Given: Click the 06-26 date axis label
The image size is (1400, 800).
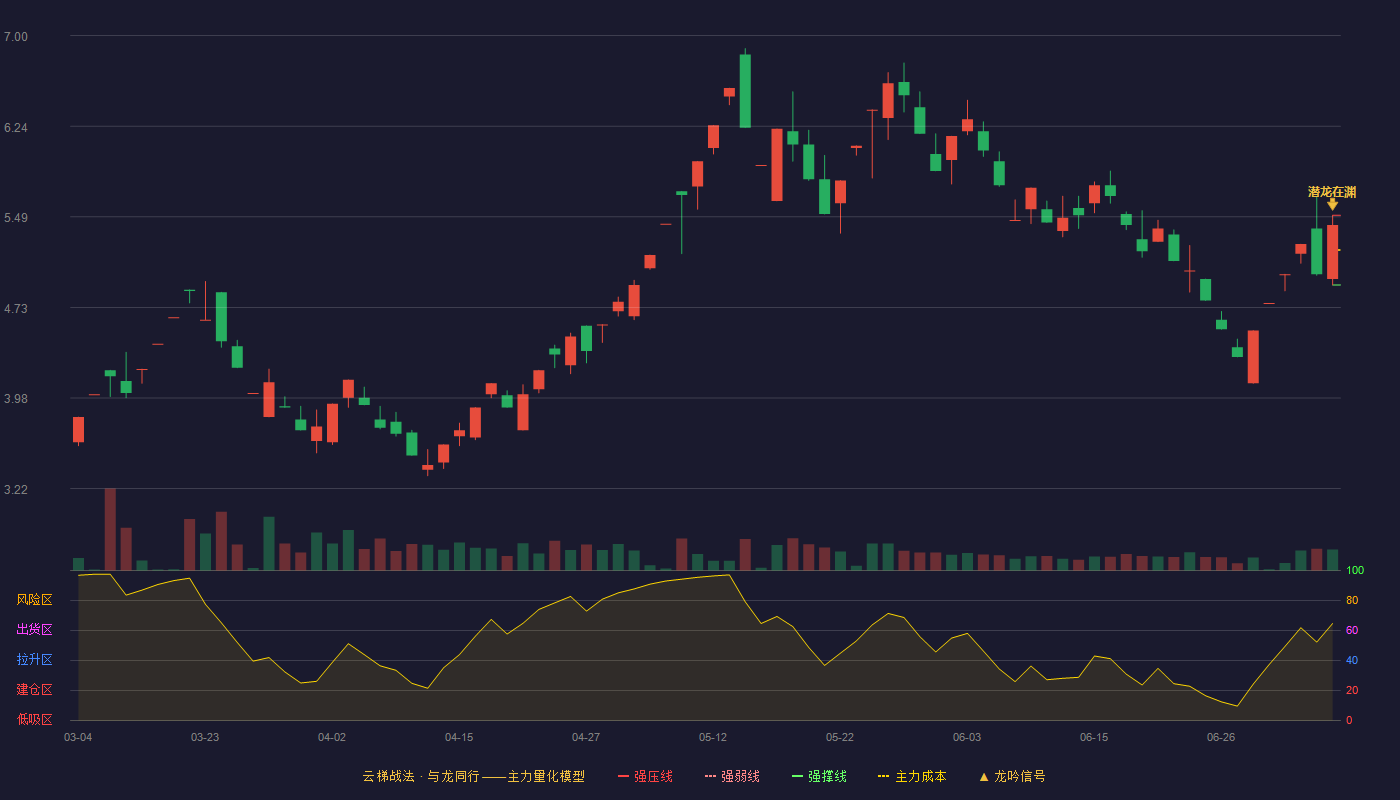Looking at the screenshot, I should [1221, 737].
